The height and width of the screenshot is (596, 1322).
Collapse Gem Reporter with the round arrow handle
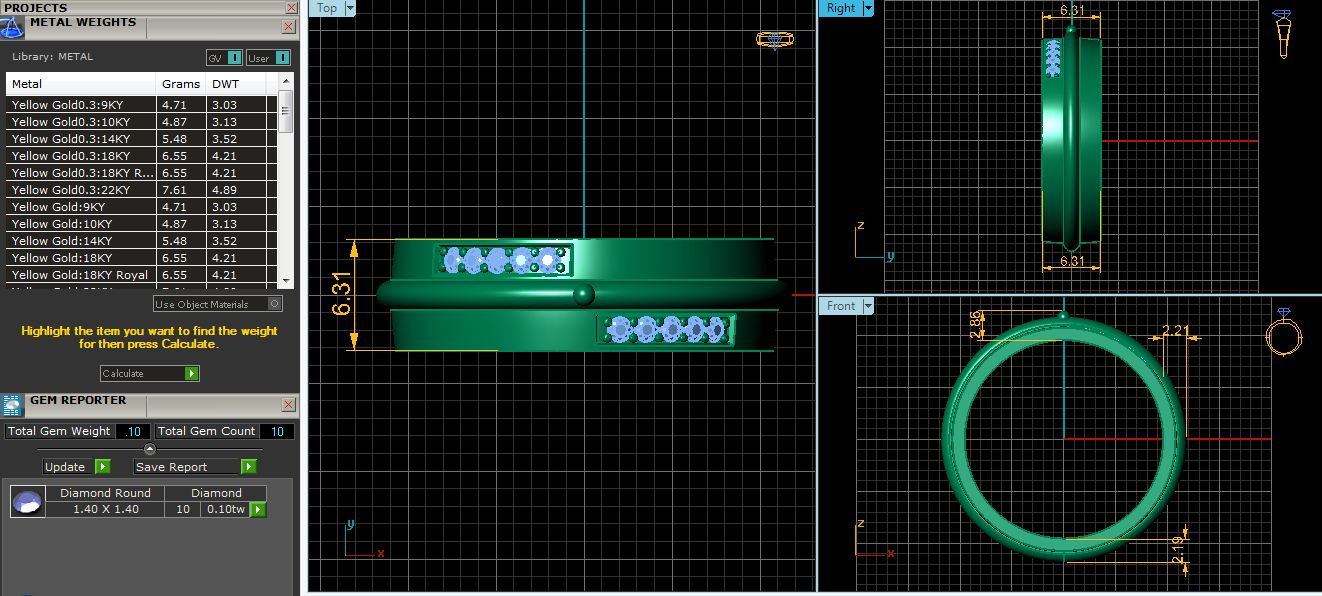point(150,449)
